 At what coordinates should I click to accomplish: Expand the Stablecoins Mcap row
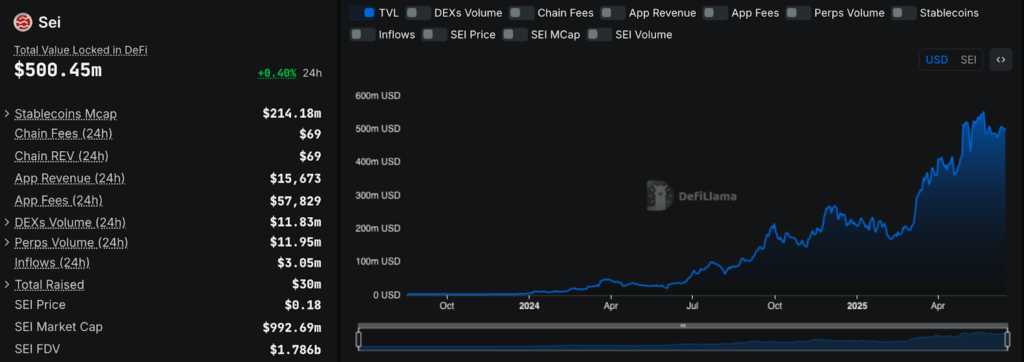click(x=7, y=114)
